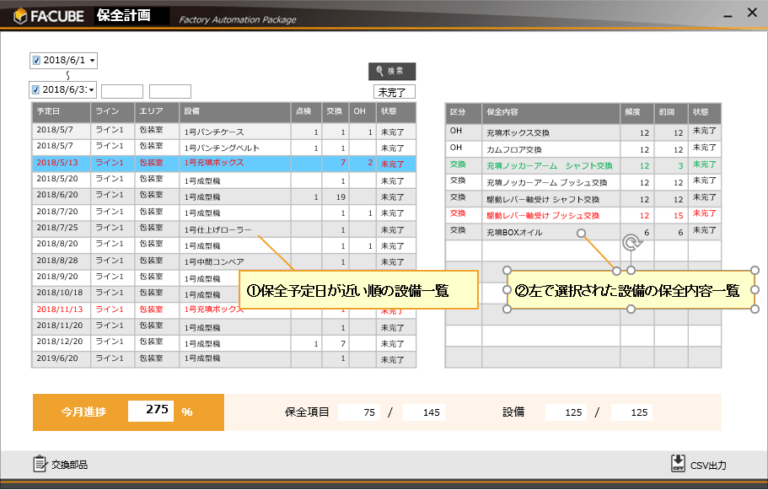Click the 予定日 column header
Viewport: 768px width, 490px height.
60,111
